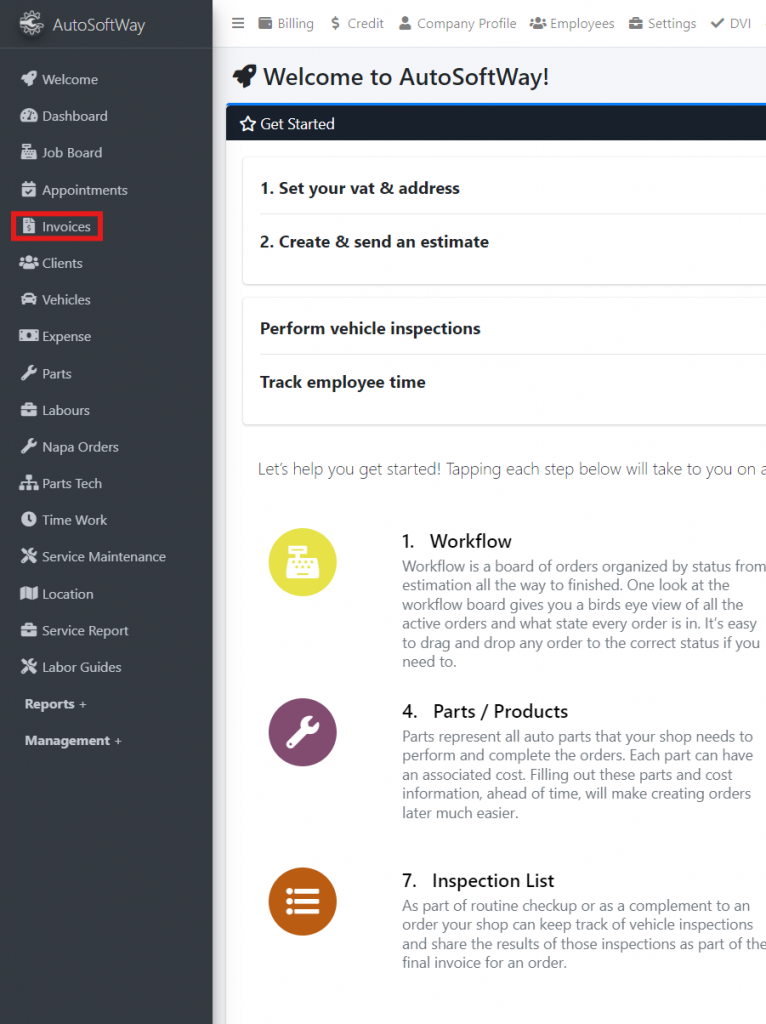Viewport: 766px width, 1024px height.
Task: Go to Parts Tech in the sidebar
Action: point(72,483)
